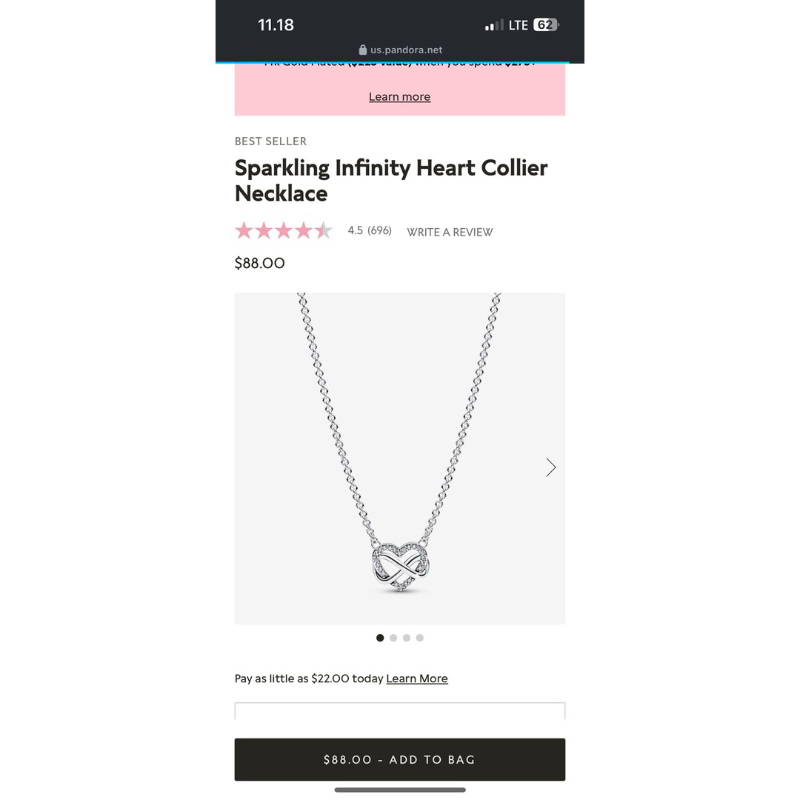Tap the battery indicator showing 62
800x800 pixels.
[545, 25]
